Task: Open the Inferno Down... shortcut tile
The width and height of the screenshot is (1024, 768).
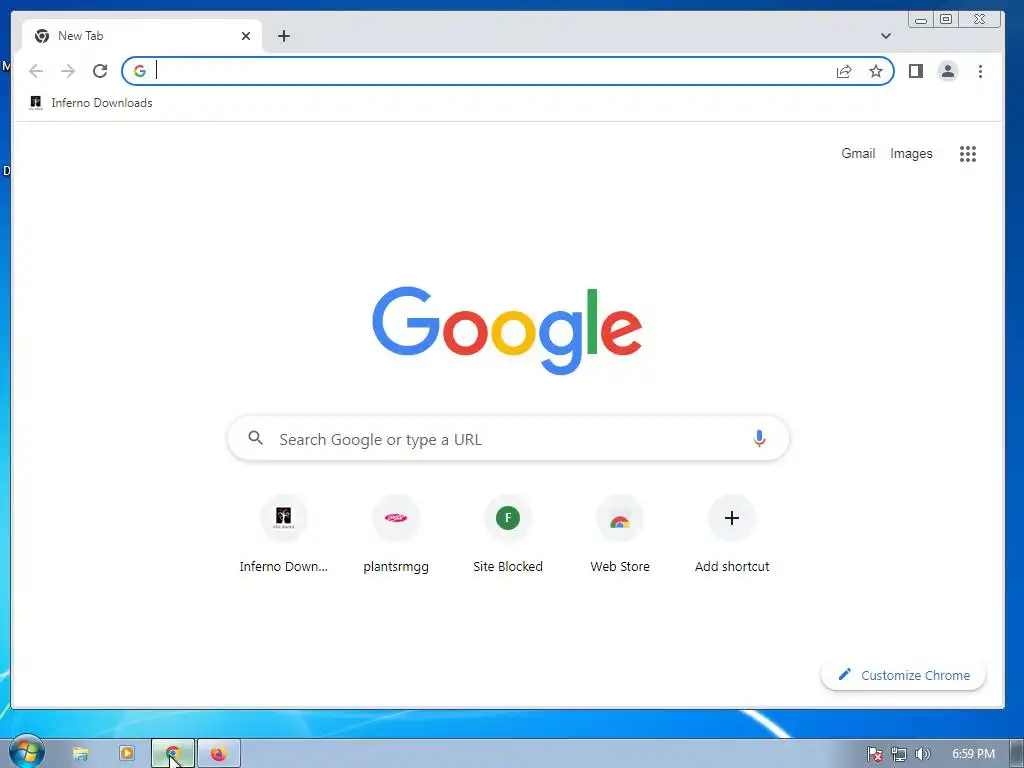Action: coord(283,536)
